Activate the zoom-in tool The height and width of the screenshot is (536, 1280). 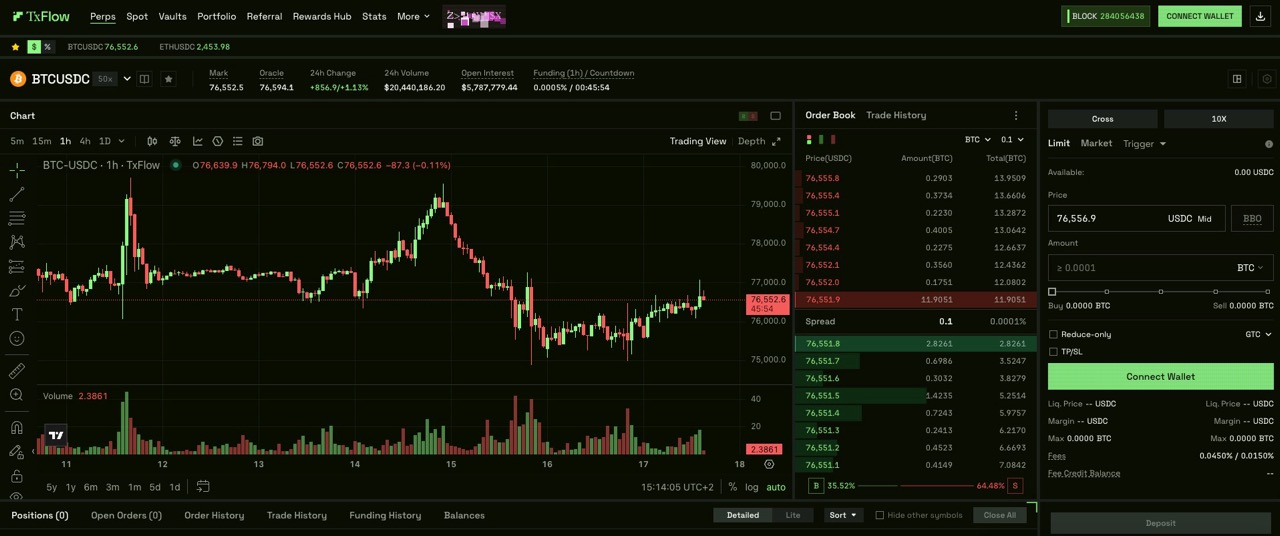[17, 395]
